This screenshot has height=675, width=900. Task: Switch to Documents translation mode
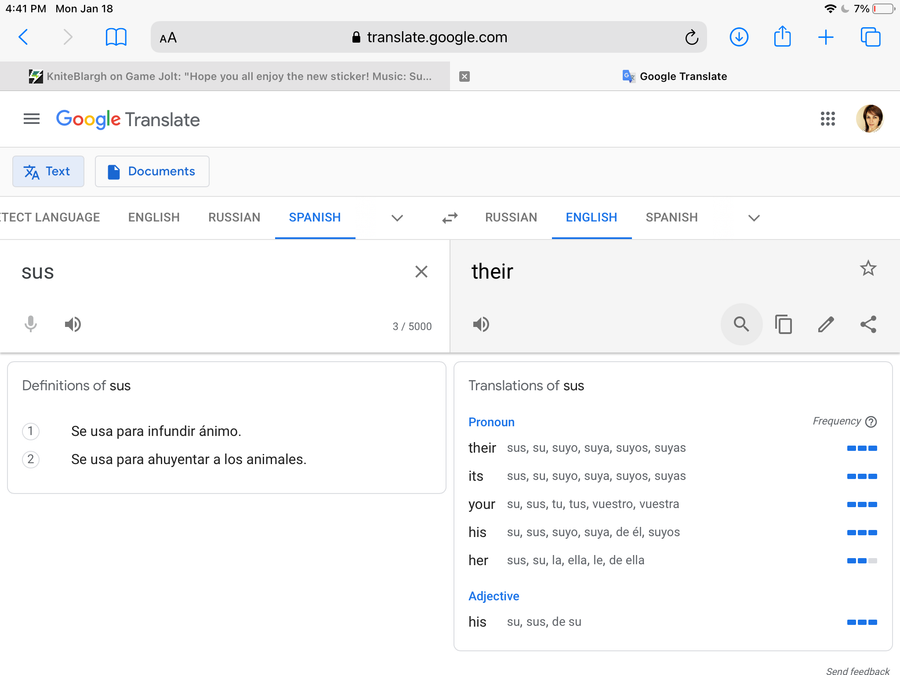pos(152,171)
